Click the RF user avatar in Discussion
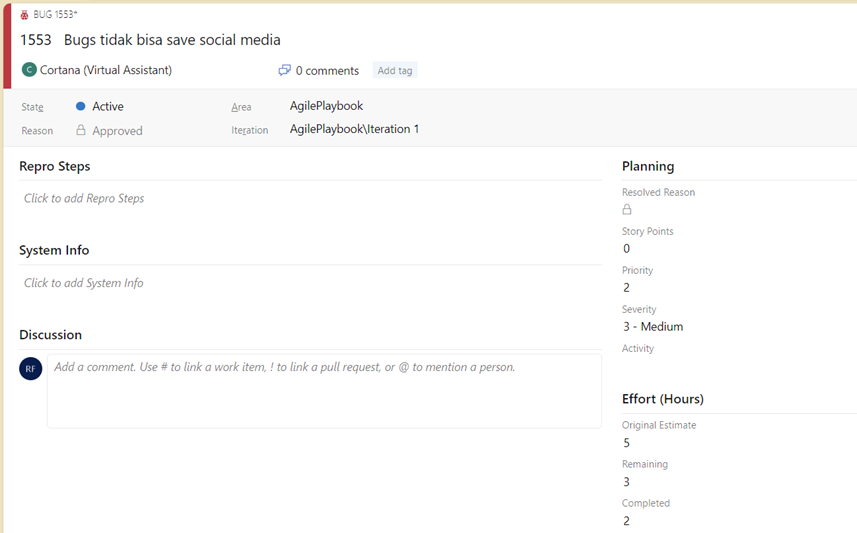The height and width of the screenshot is (533, 857). pos(31,368)
